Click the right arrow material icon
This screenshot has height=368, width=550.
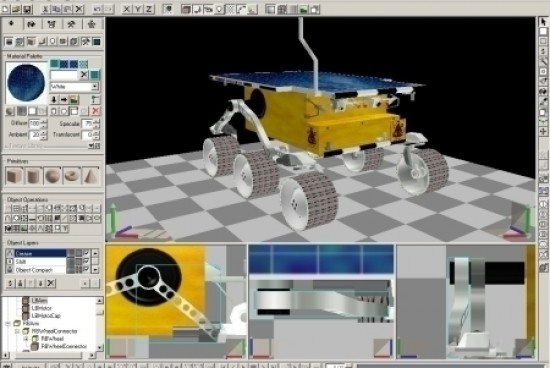pyautogui.click(x=64, y=100)
